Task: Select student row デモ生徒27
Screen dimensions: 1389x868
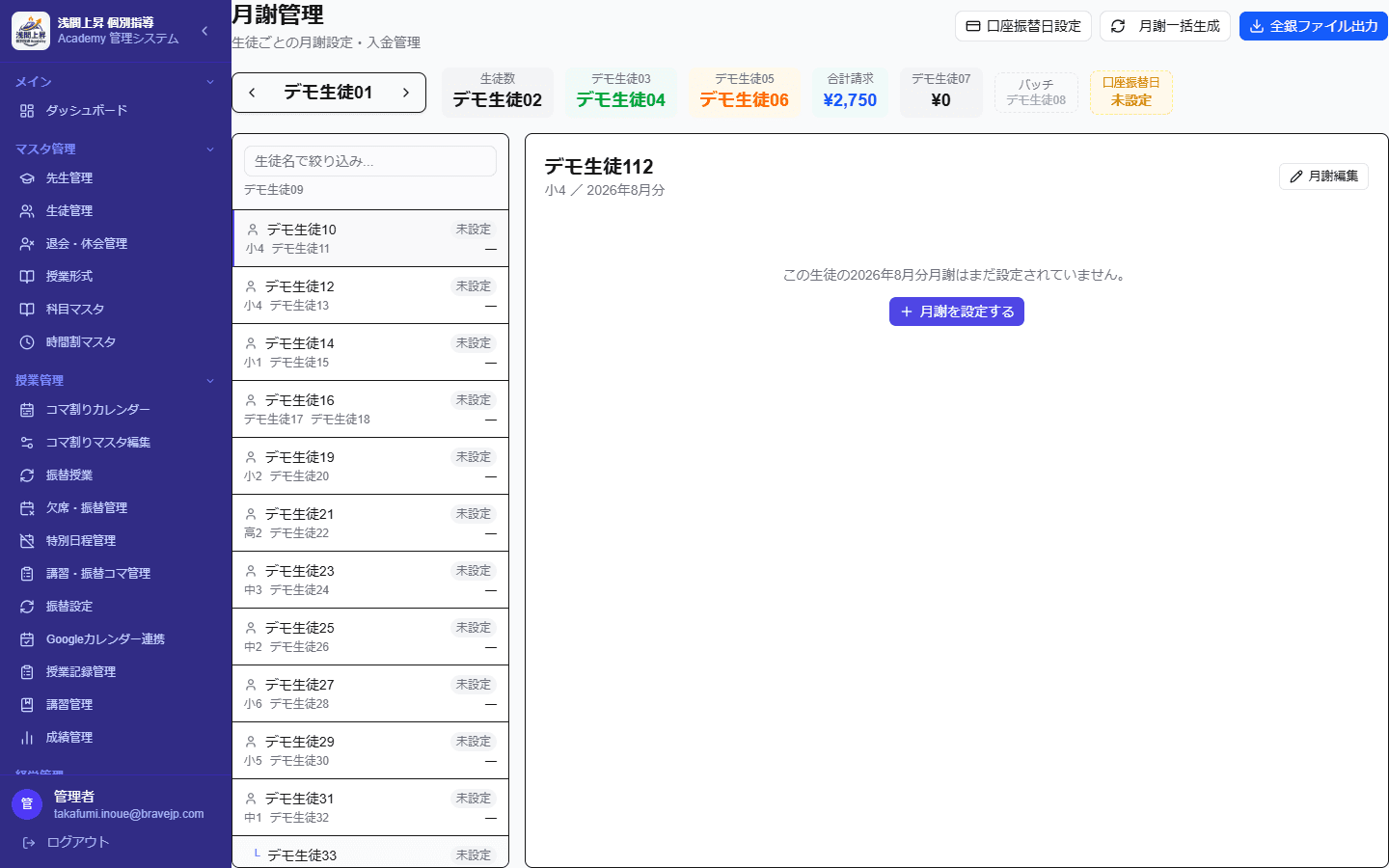Action: [x=370, y=693]
